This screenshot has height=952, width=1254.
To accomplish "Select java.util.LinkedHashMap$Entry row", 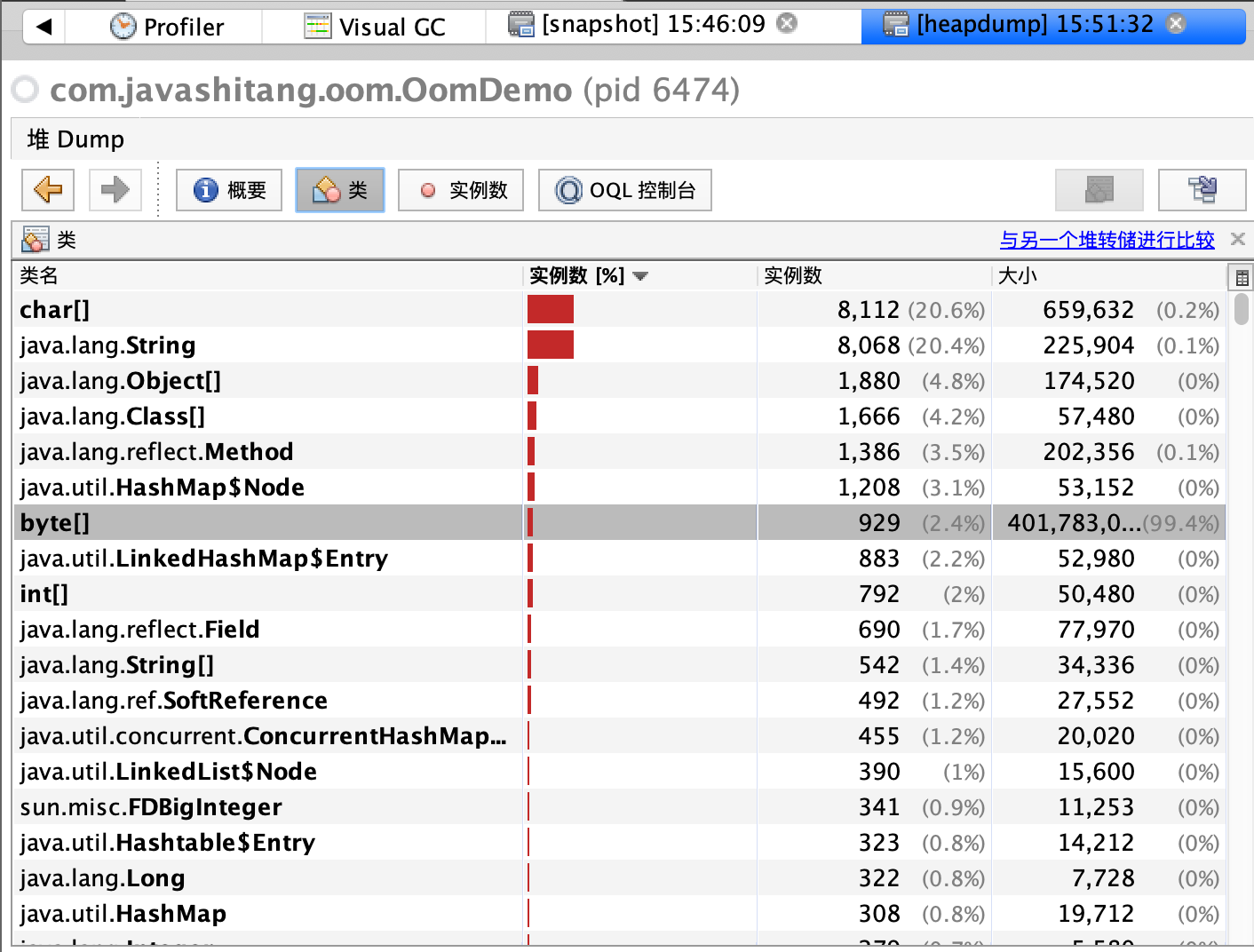I will [x=620, y=558].
